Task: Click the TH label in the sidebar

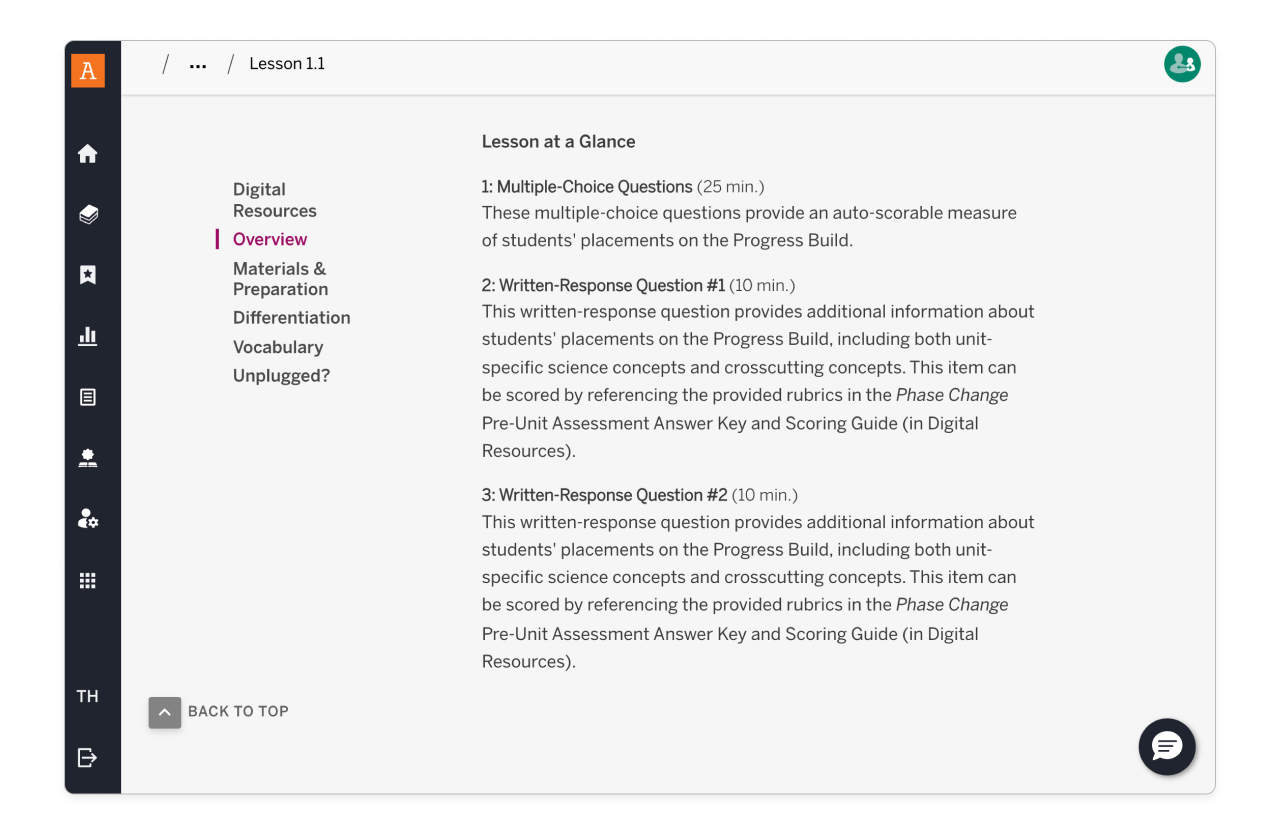Action: (x=88, y=696)
